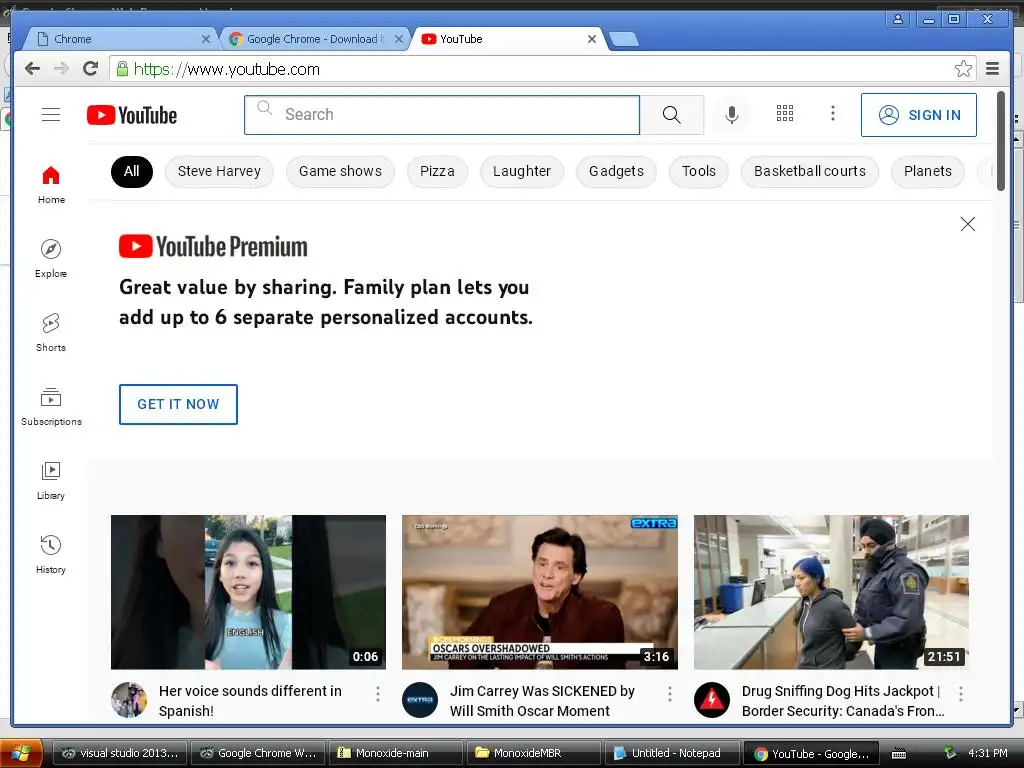Go to Home in the sidebar
Screen dimensions: 1024x768
(51, 185)
